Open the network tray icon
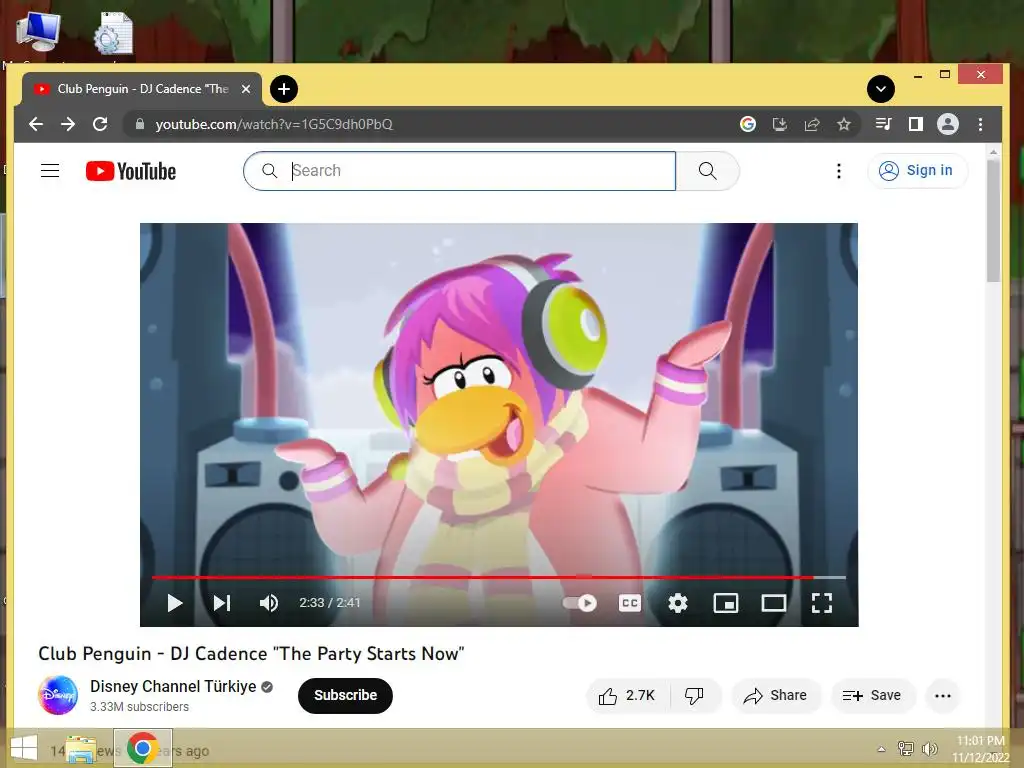 point(905,748)
